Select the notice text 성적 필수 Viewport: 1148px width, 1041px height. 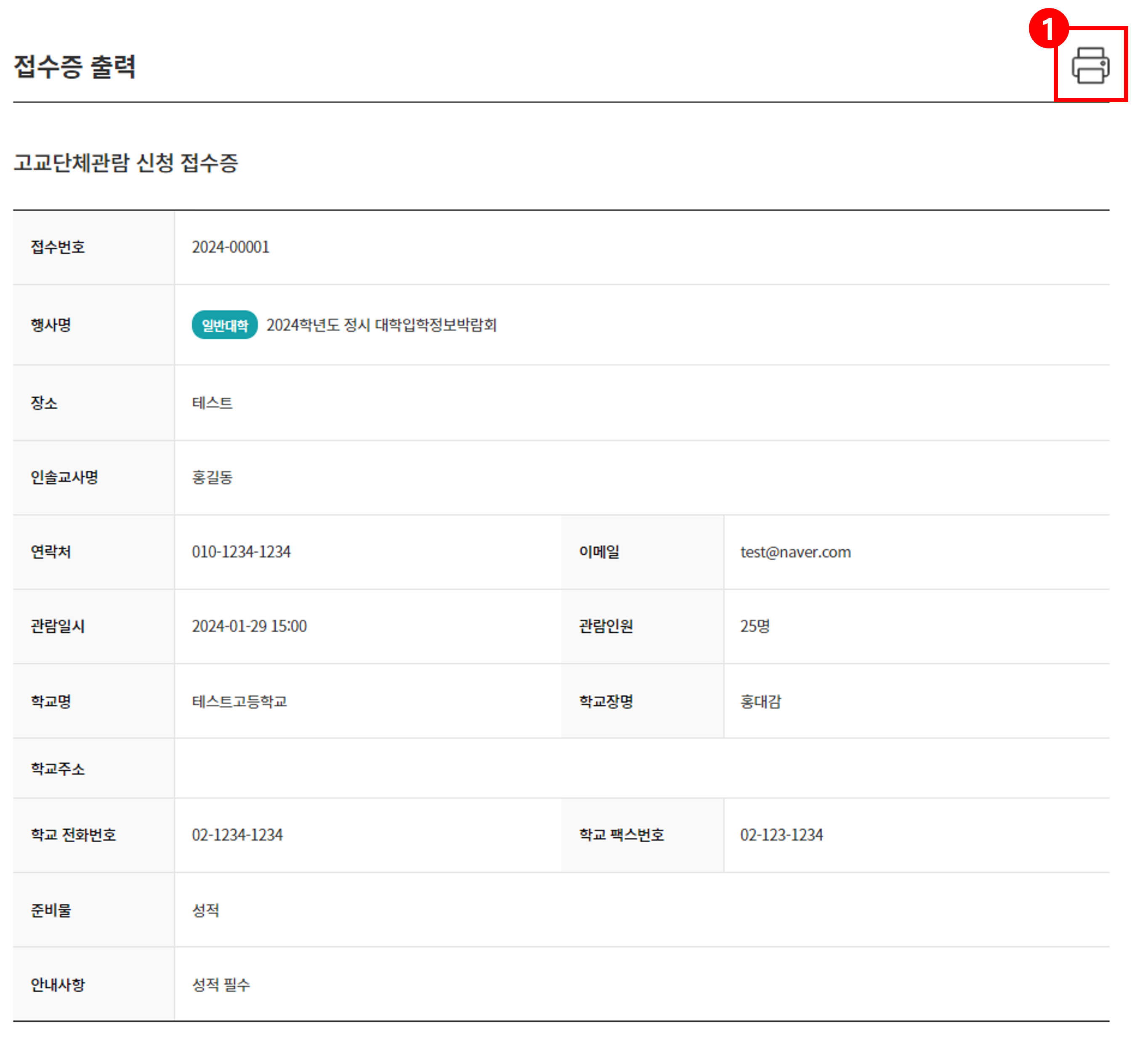221,985
